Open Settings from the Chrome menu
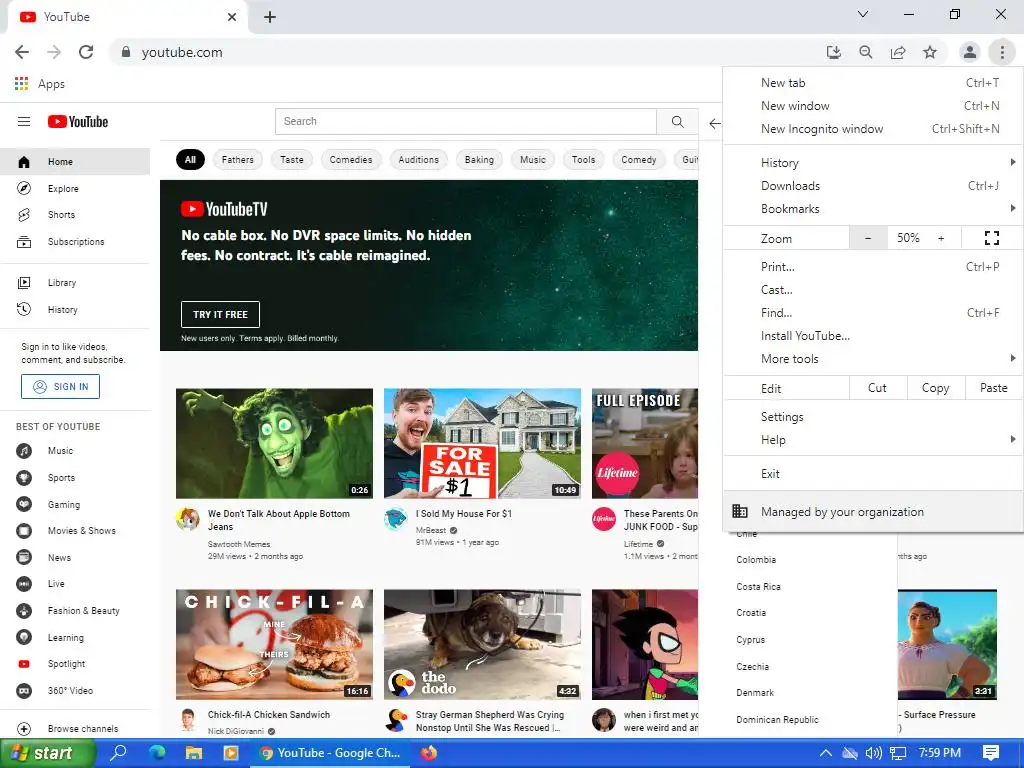1024x768 pixels. (873, 417)
